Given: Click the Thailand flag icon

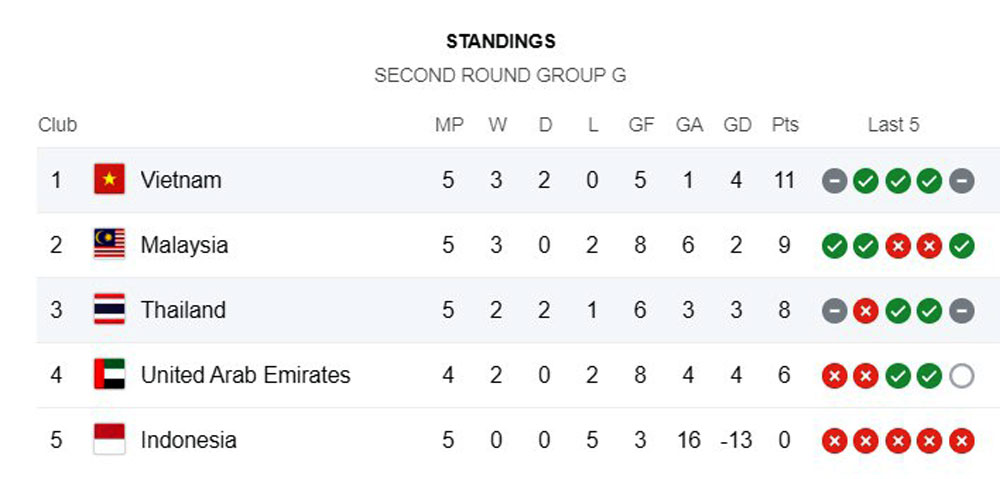Looking at the screenshot, I should pyautogui.click(x=110, y=309).
